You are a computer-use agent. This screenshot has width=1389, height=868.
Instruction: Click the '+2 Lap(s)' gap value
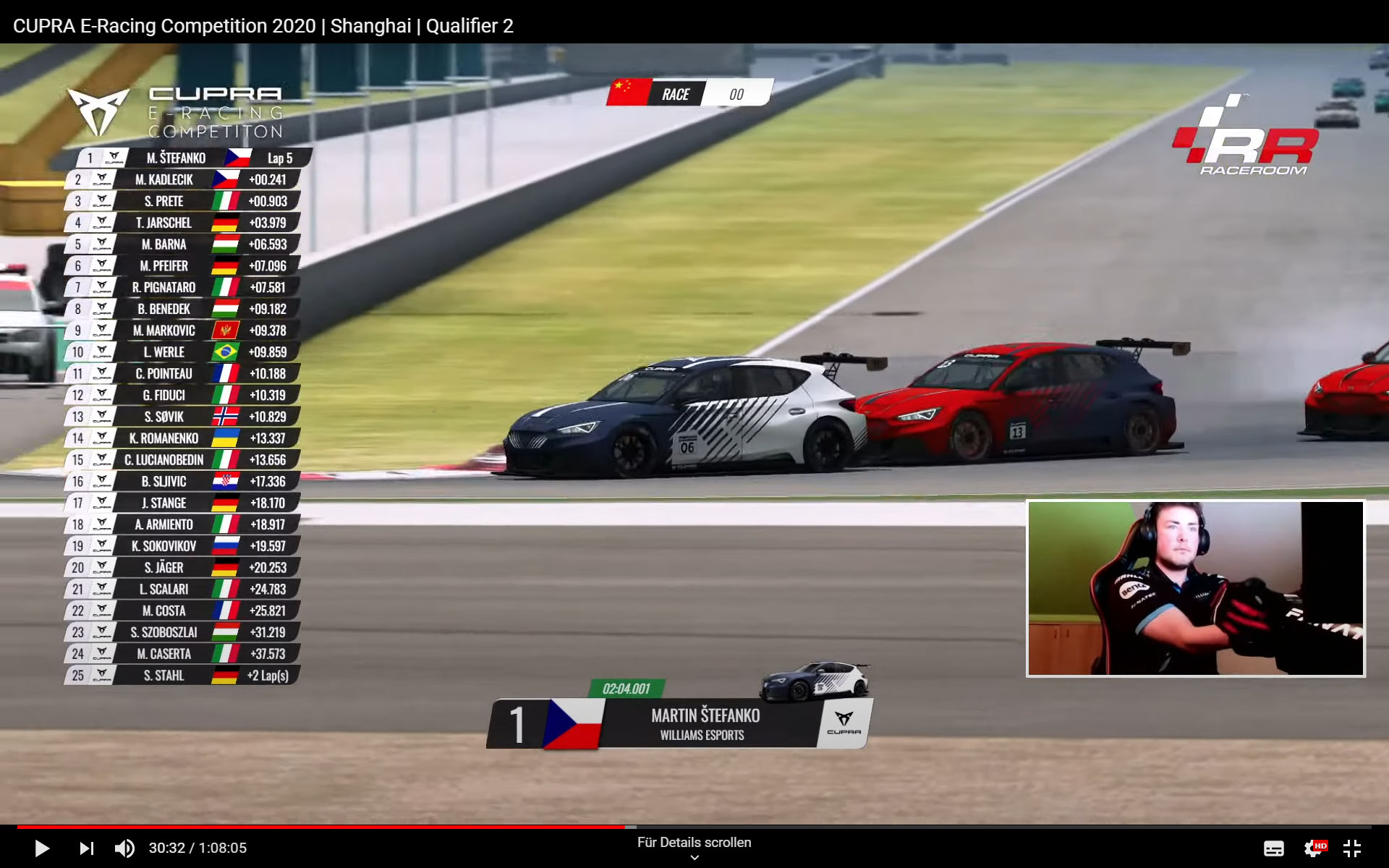click(x=268, y=676)
